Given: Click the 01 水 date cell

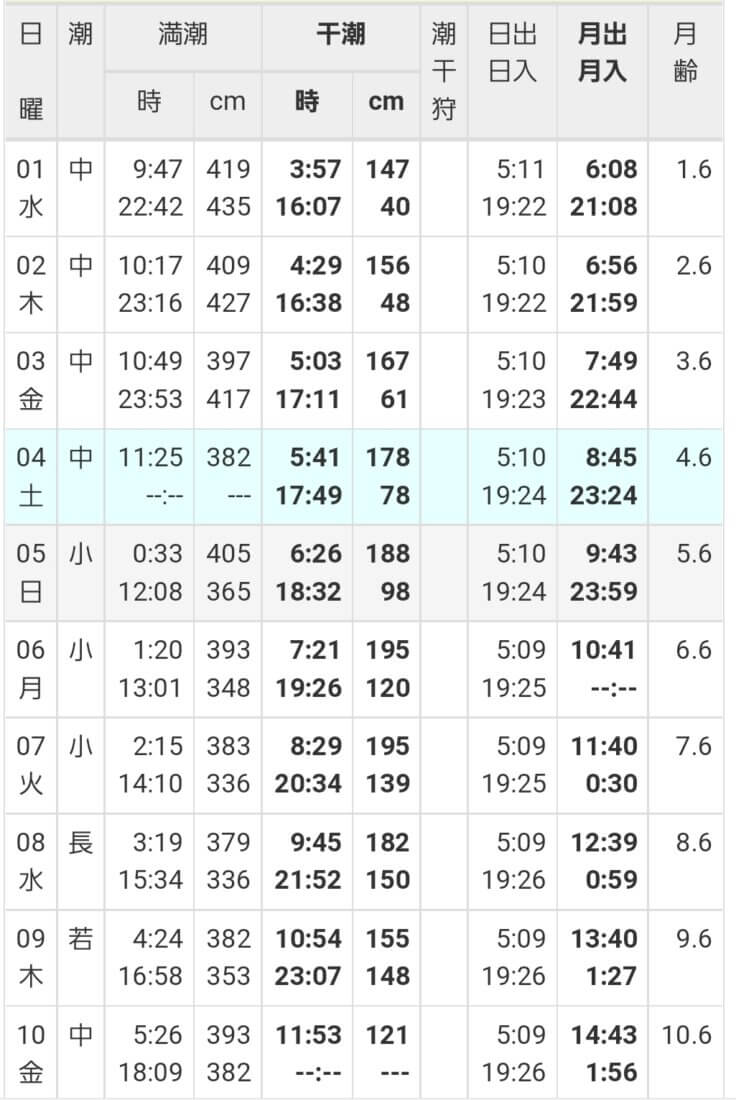Looking at the screenshot, I should click(31, 188).
